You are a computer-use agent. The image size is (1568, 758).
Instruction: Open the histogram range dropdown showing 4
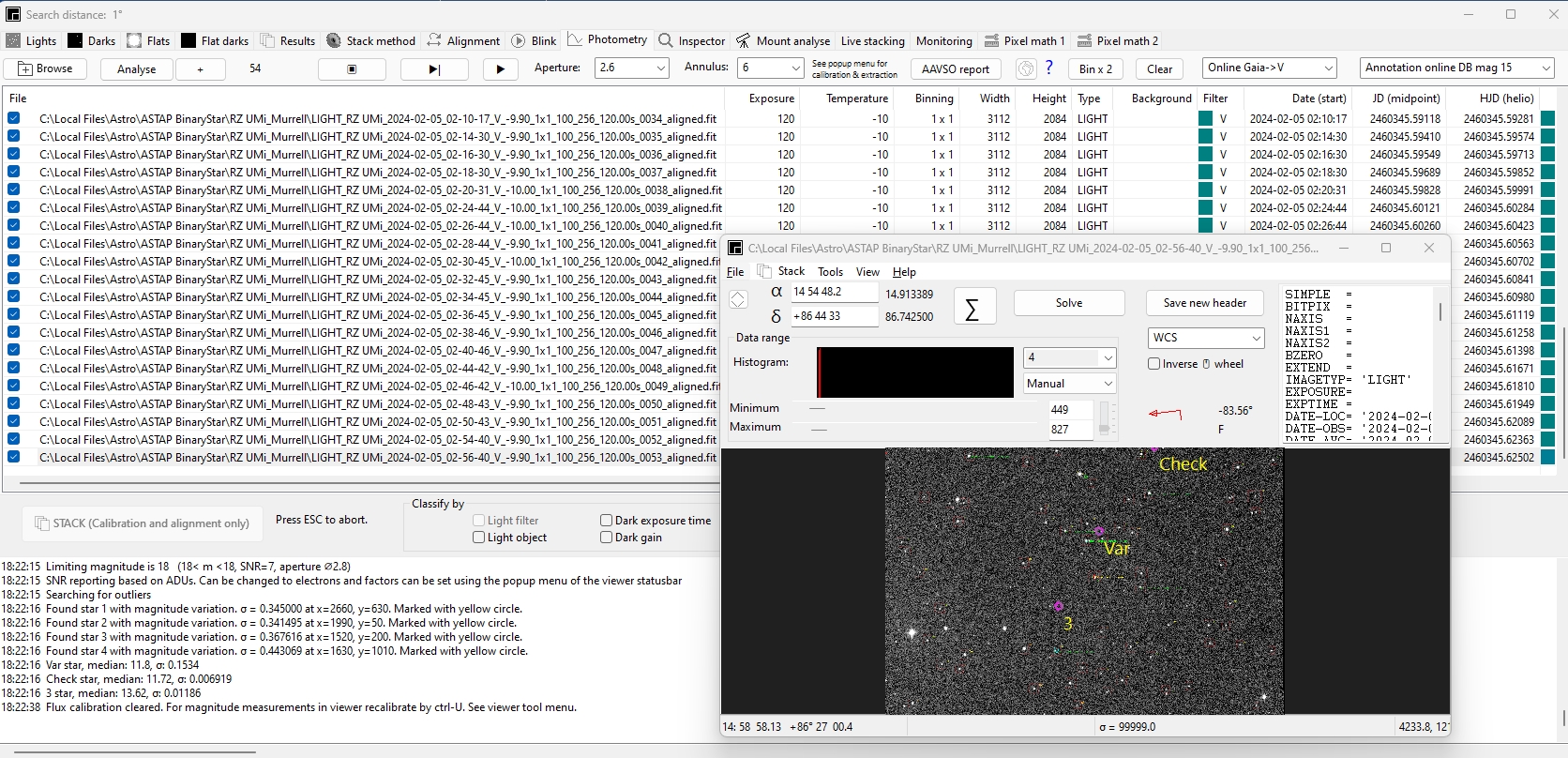point(1069,357)
